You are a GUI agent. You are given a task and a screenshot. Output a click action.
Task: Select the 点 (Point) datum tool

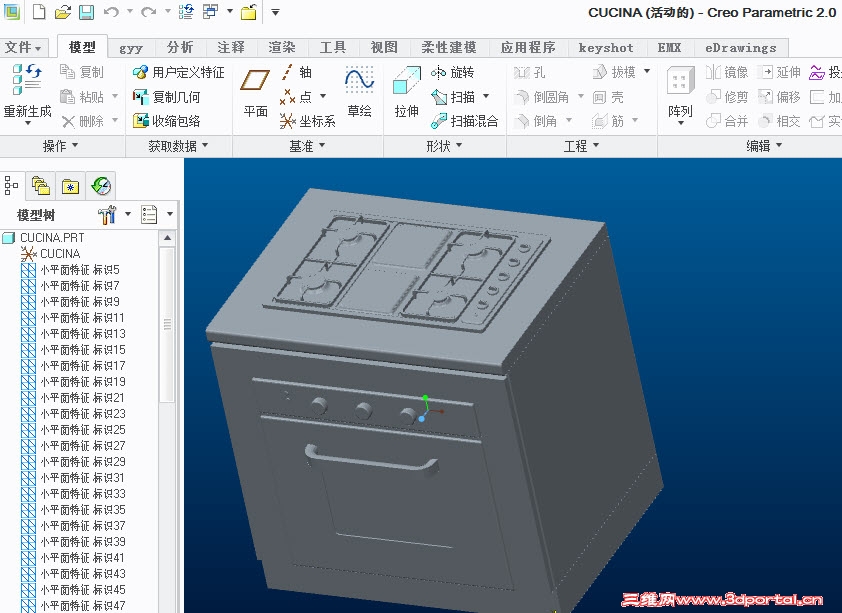tap(296, 97)
